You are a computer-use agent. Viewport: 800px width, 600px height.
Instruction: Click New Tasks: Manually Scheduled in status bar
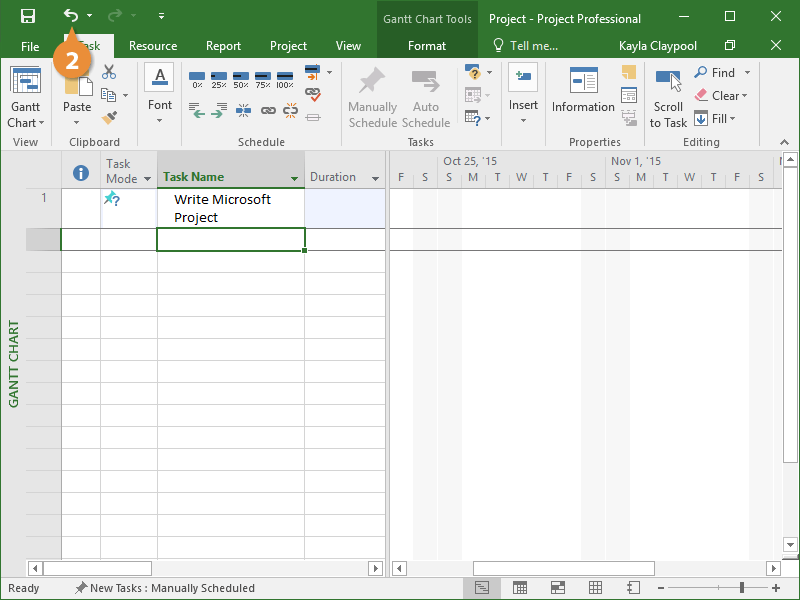[165, 588]
